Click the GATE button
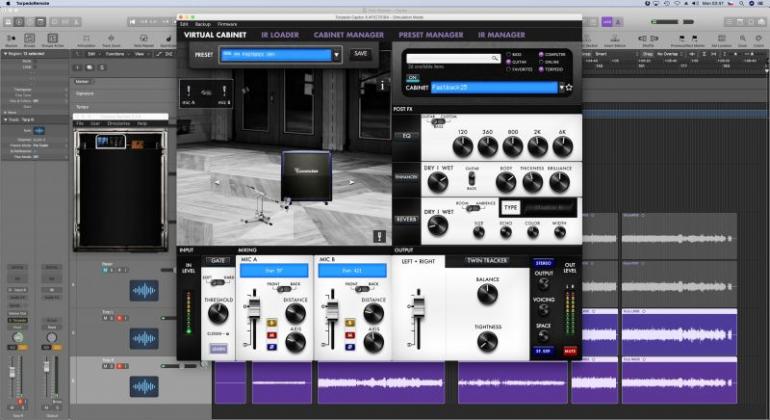Viewport: 770px width, 420px height. 218,261
